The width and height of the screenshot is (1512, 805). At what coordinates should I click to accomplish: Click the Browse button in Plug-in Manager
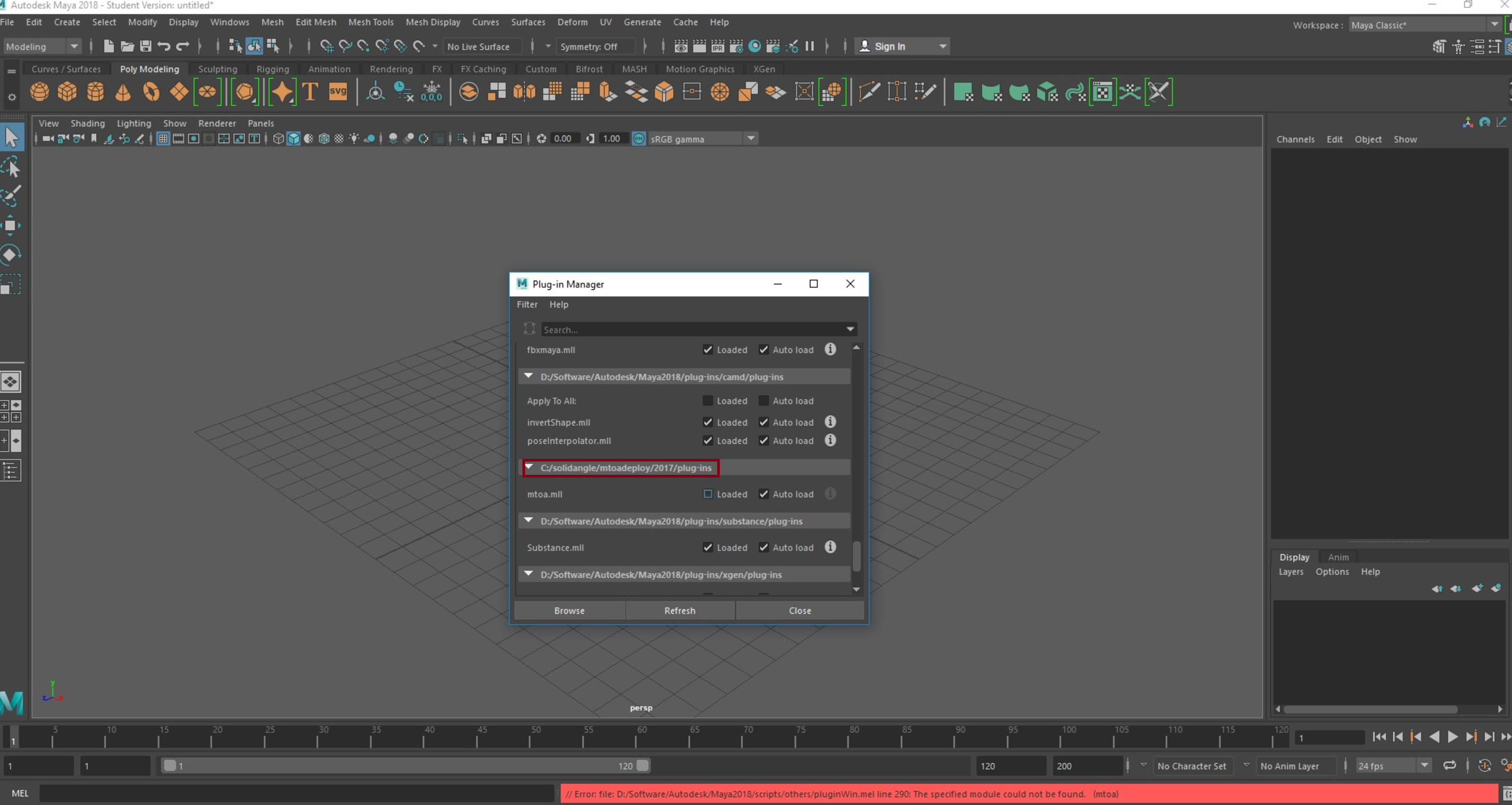569,609
